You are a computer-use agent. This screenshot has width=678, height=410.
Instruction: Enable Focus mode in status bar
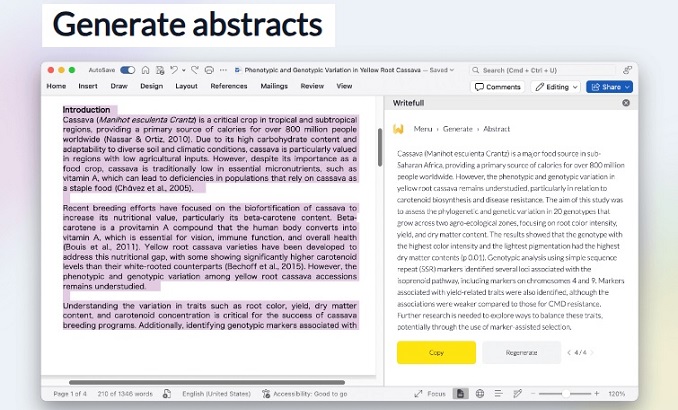click(431, 394)
